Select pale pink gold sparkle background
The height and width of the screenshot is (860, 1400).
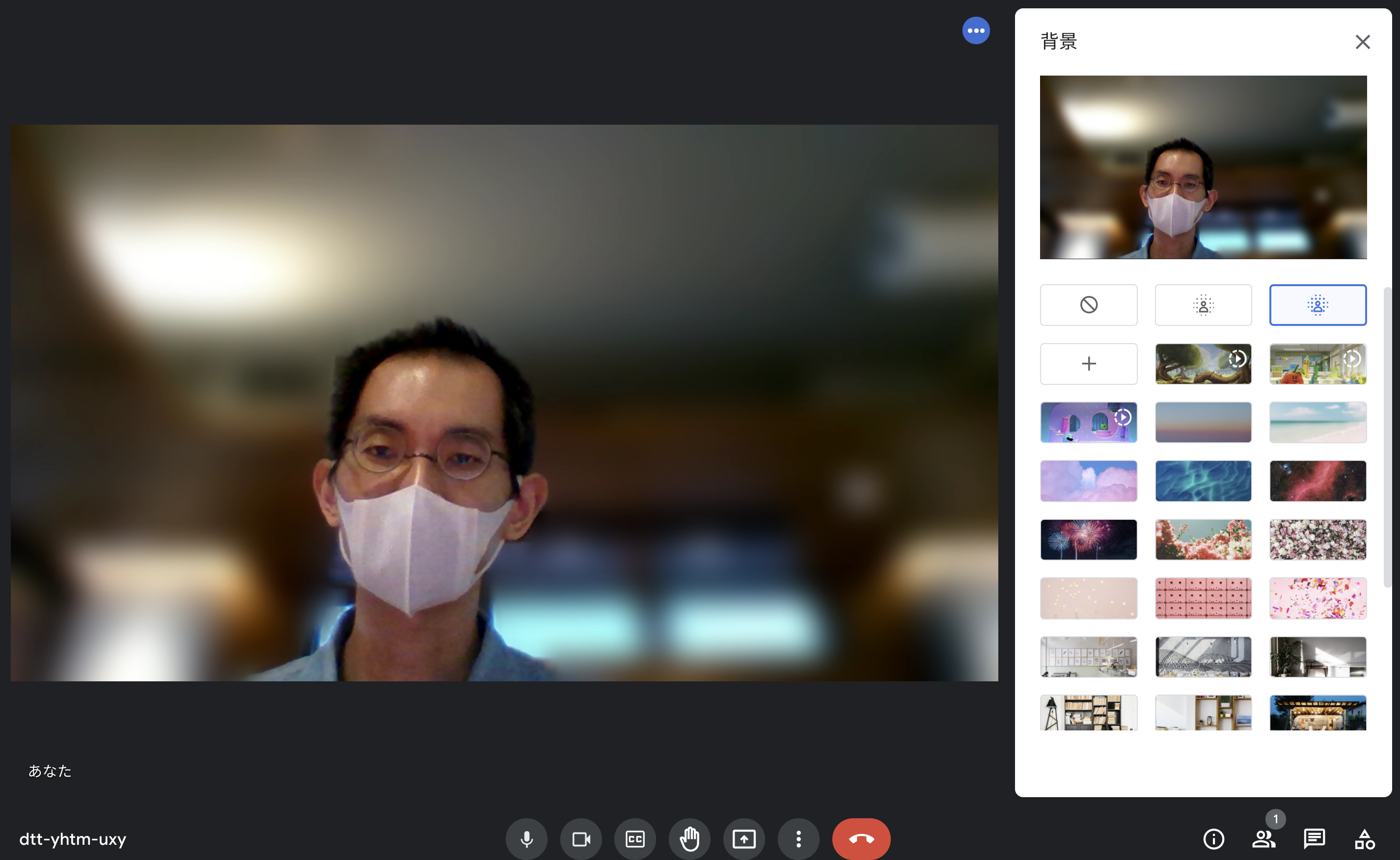tap(1088, 598)
